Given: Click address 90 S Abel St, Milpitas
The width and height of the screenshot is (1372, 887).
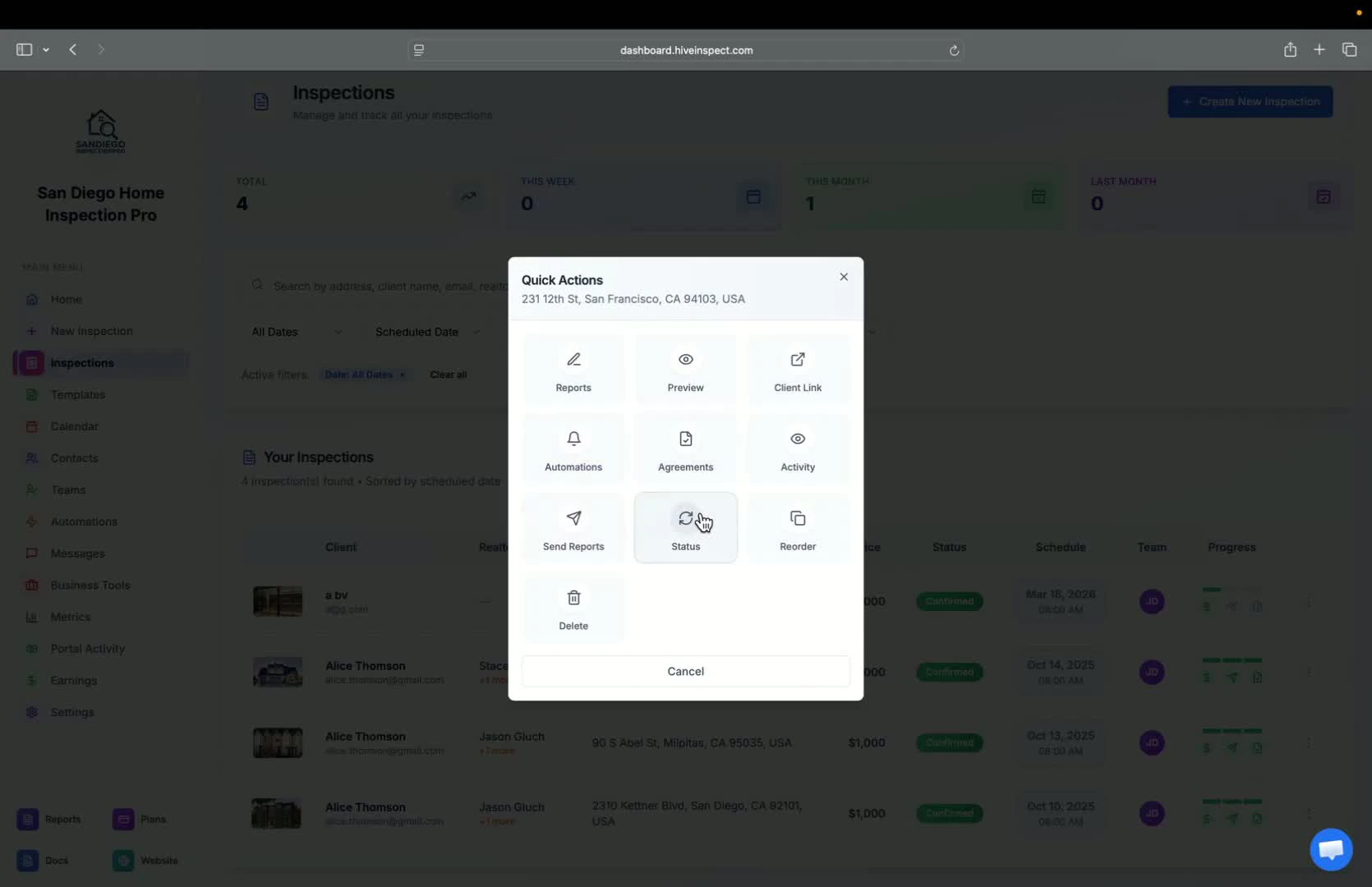Looking at the screenshot, I should pos(692,742).
